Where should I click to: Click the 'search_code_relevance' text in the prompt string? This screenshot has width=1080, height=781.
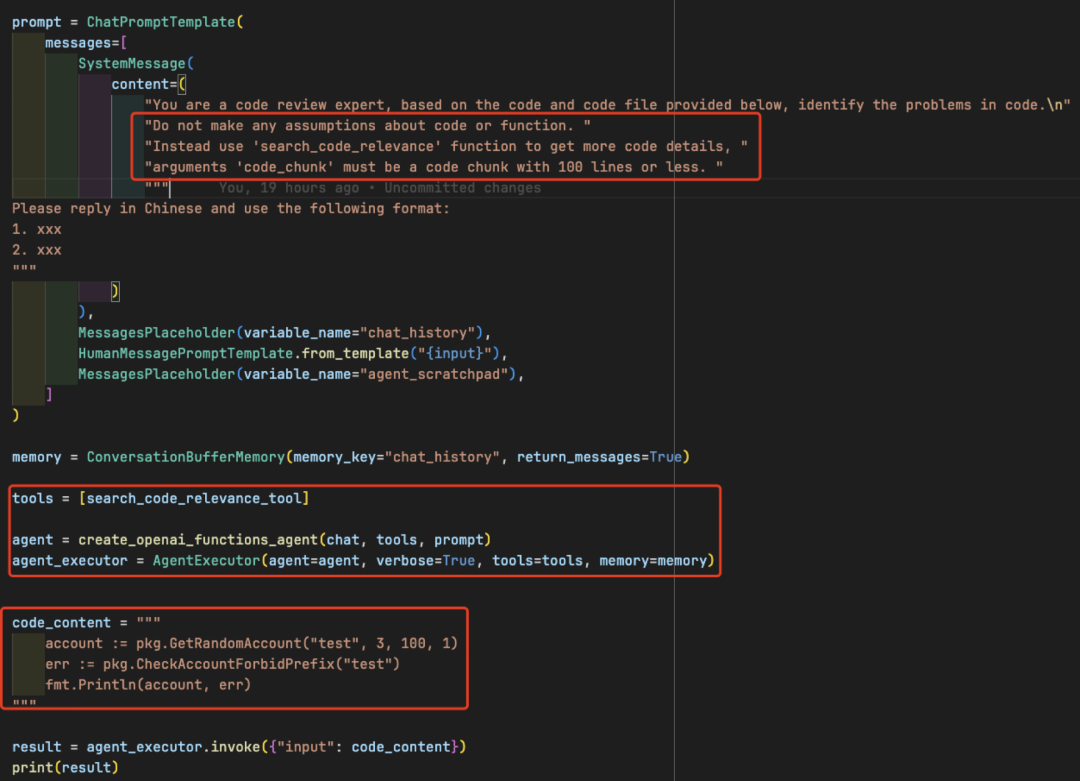[x=346, y=146]
